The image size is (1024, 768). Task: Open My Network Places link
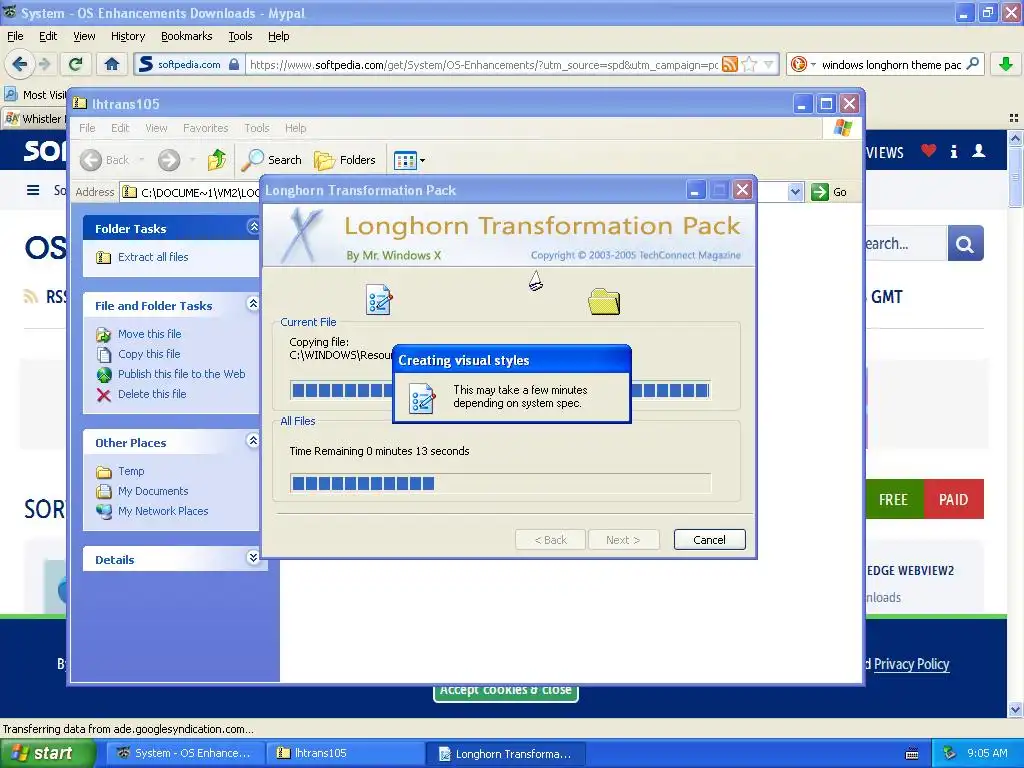tap(163, 511)
